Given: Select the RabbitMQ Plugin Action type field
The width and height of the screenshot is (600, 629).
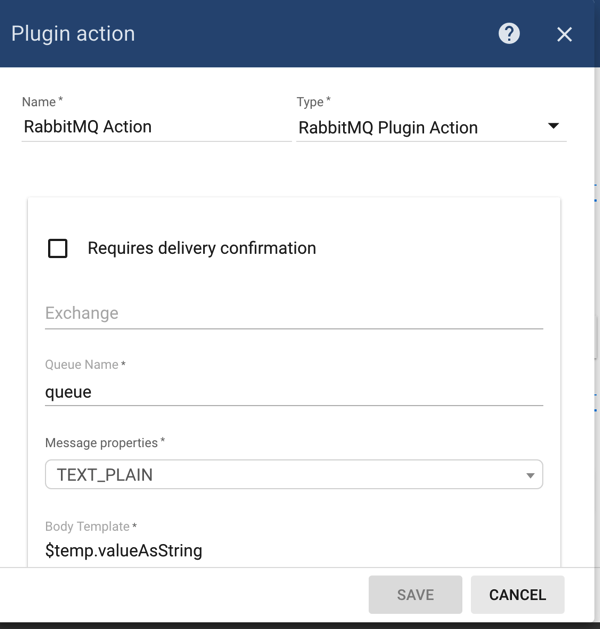Looking at the screenshot, I should pos(420,128).
